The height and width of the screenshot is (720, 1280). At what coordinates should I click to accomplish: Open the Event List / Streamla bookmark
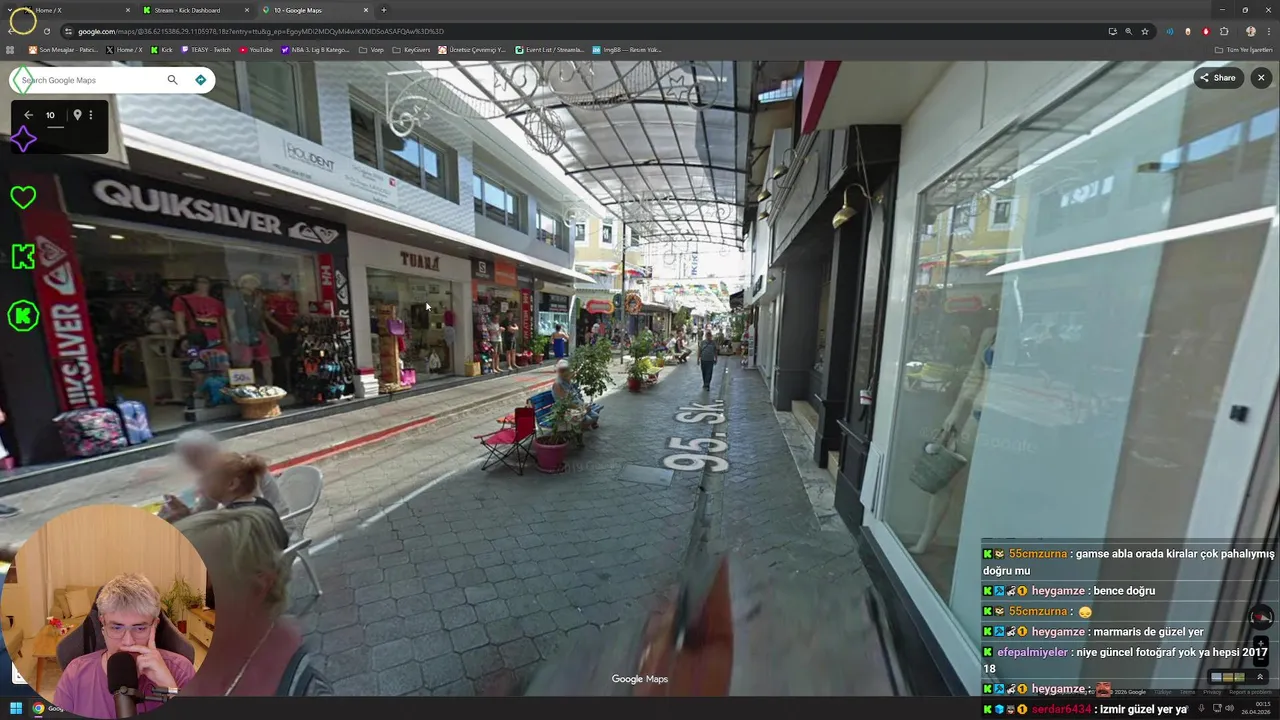pyautogui.click(x=550, y=49)
